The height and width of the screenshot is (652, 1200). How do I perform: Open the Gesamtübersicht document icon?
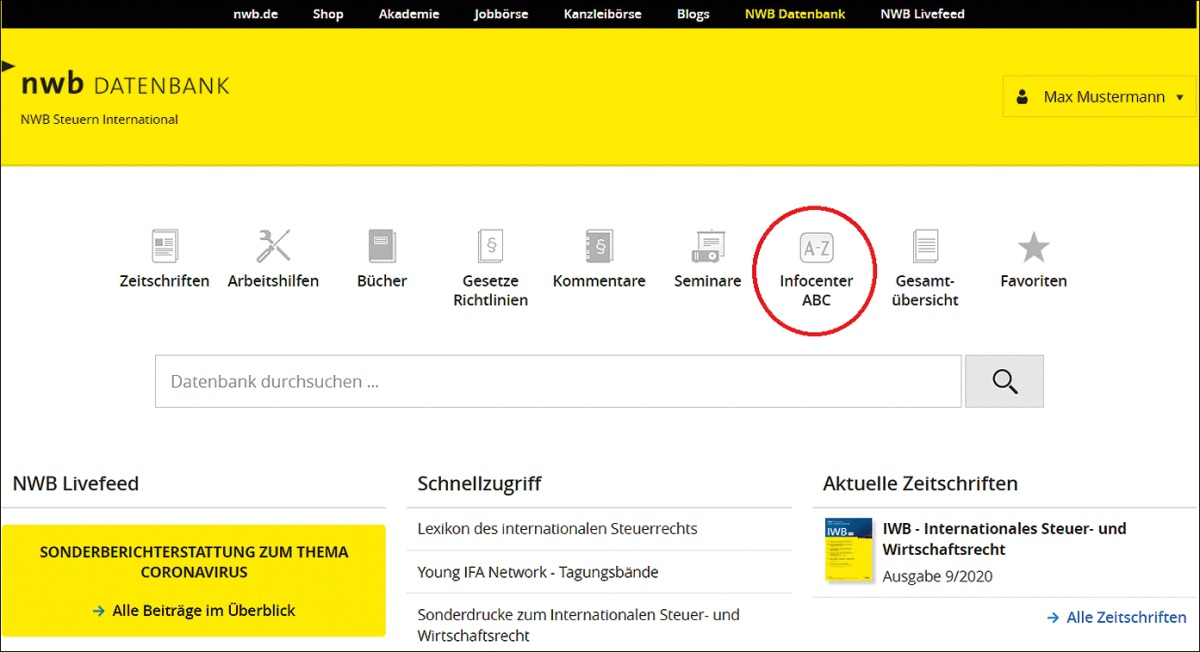pos(926,246)
